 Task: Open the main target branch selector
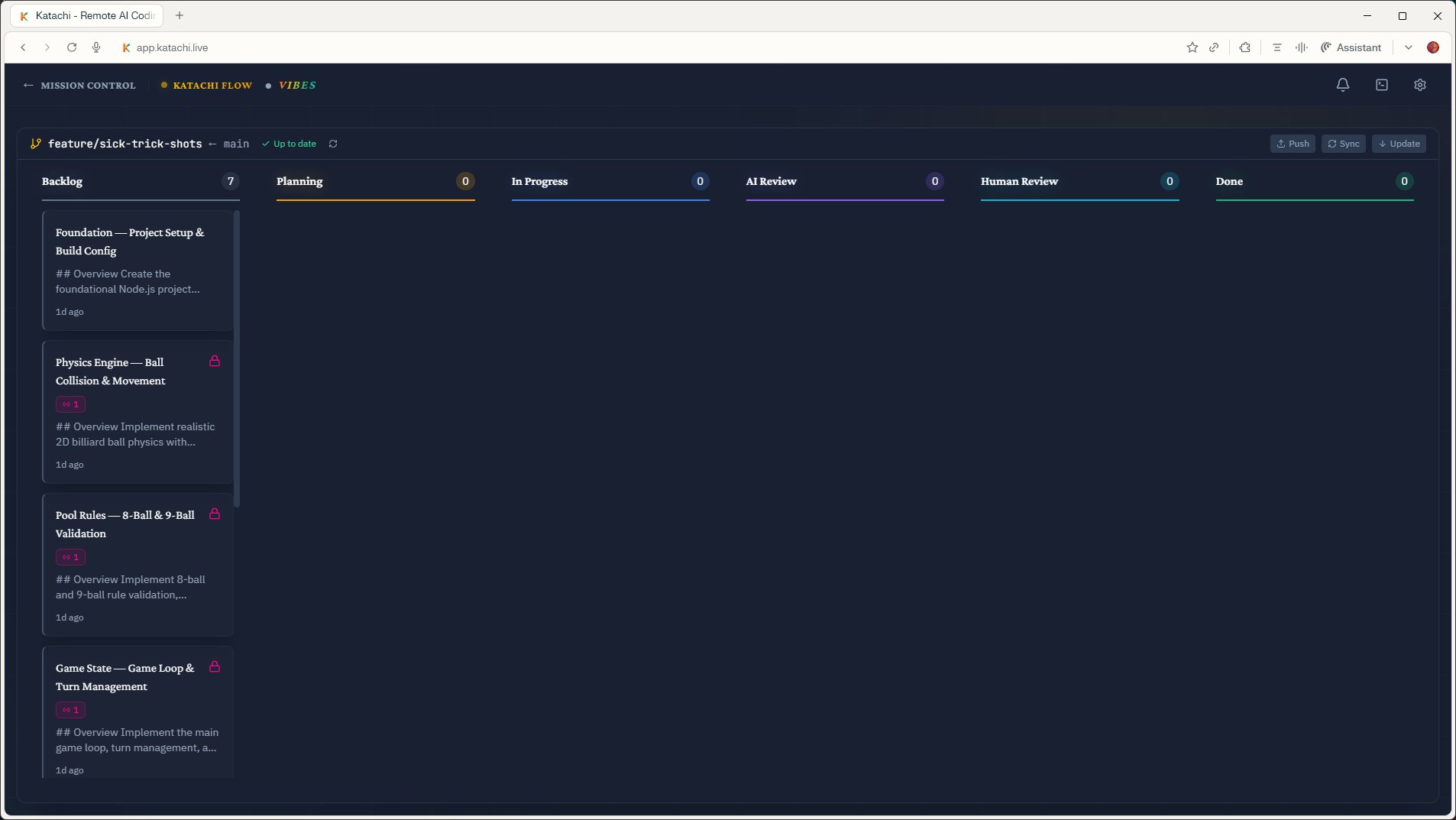tap(235, 144)
